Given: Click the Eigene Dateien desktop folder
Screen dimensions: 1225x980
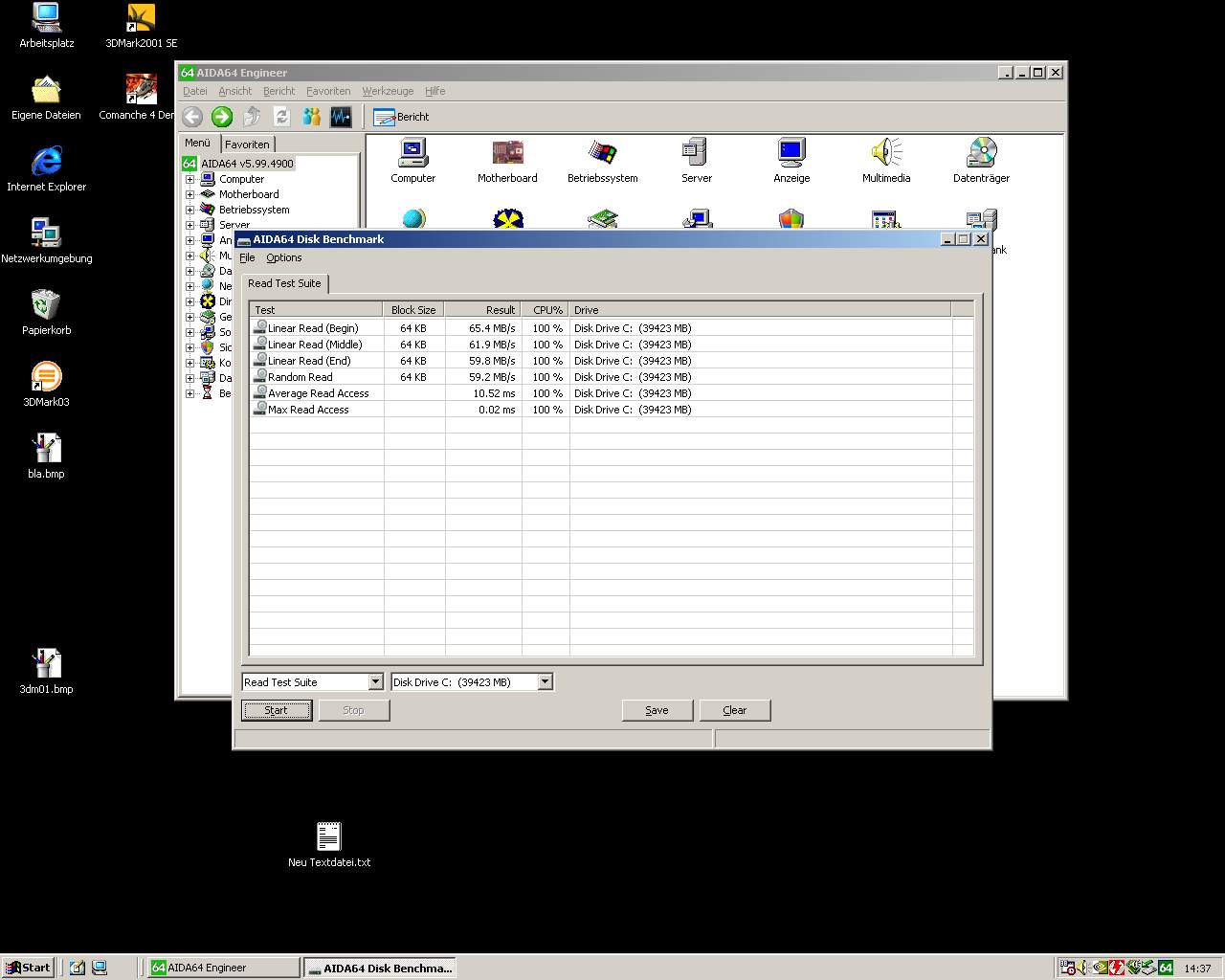Looking at the screenshot, I should [x=46, y=98].
